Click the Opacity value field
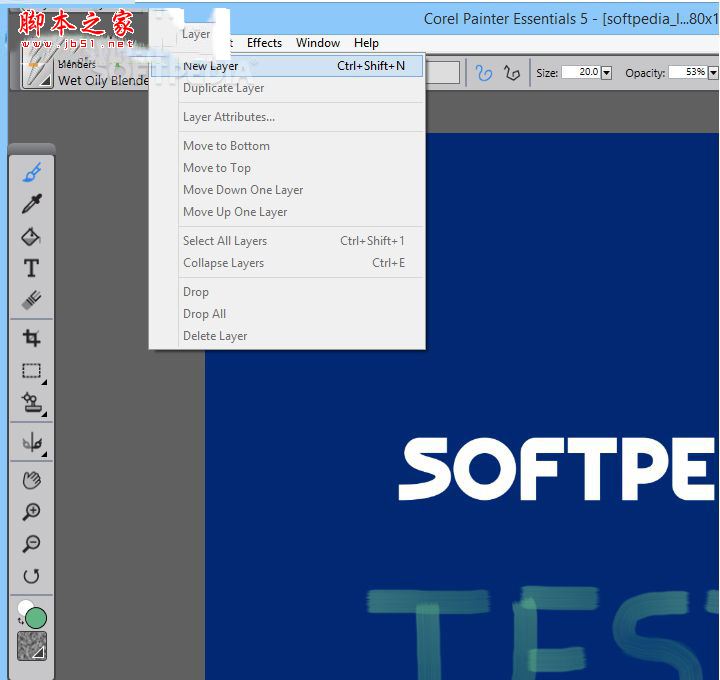Image resolution: width=720 pixels, height=680 pixels. 688,72
